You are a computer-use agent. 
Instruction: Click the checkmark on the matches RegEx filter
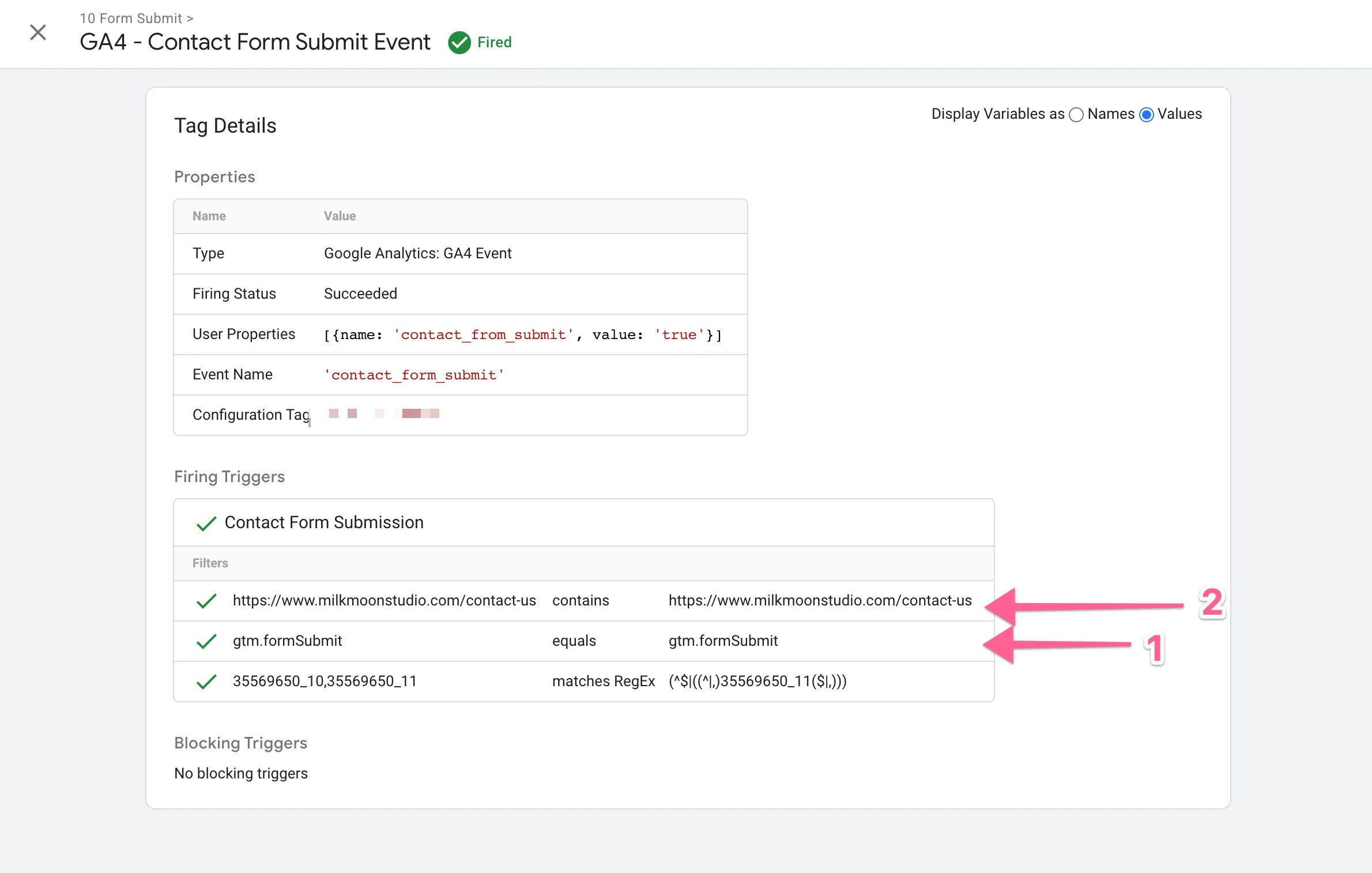click(x=206, y=682)
